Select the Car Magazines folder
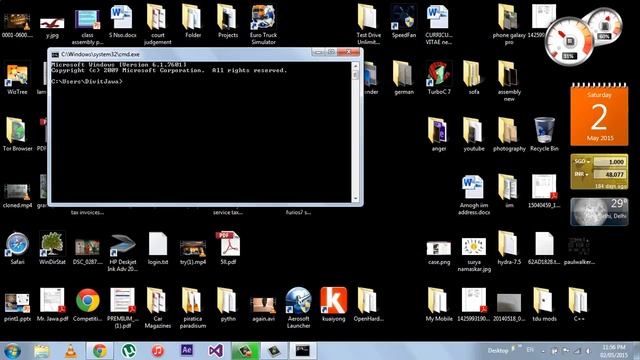 [x=158, y=308]
